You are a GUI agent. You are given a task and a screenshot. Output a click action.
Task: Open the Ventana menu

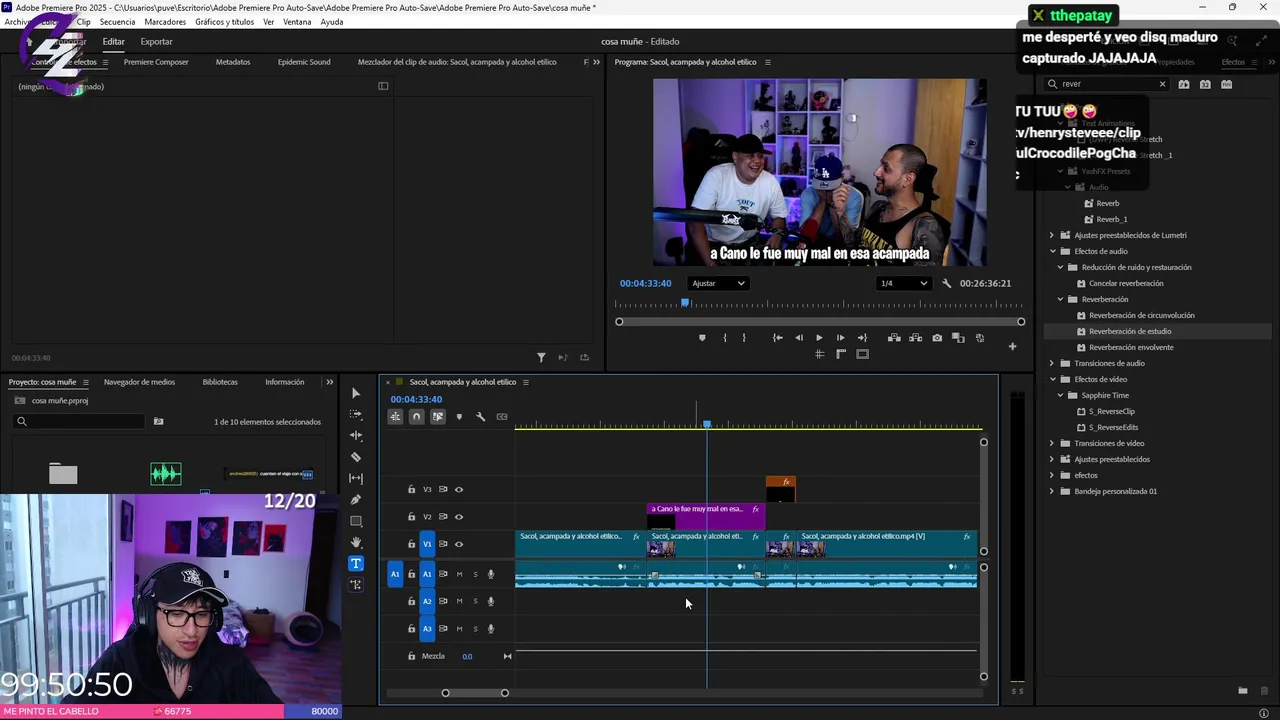297,22
